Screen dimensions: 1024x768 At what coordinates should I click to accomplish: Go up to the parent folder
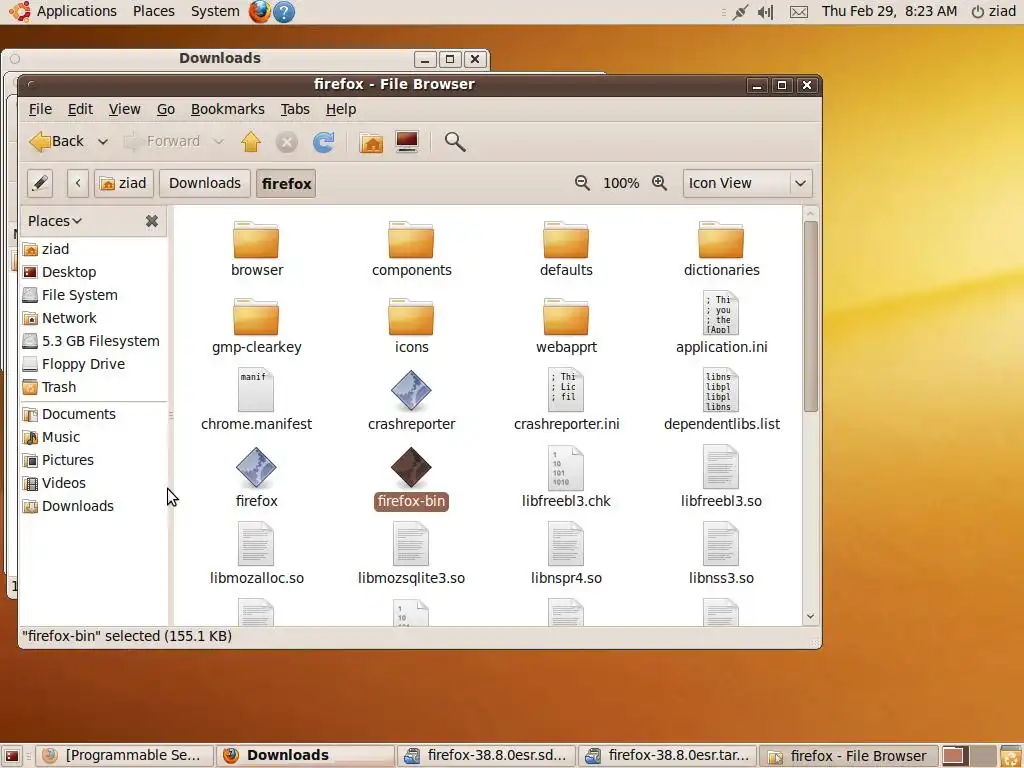[x=251, y=142]
